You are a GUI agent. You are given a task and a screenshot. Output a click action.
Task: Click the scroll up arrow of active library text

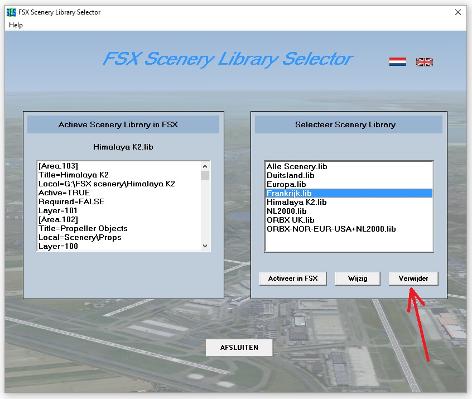205,166
